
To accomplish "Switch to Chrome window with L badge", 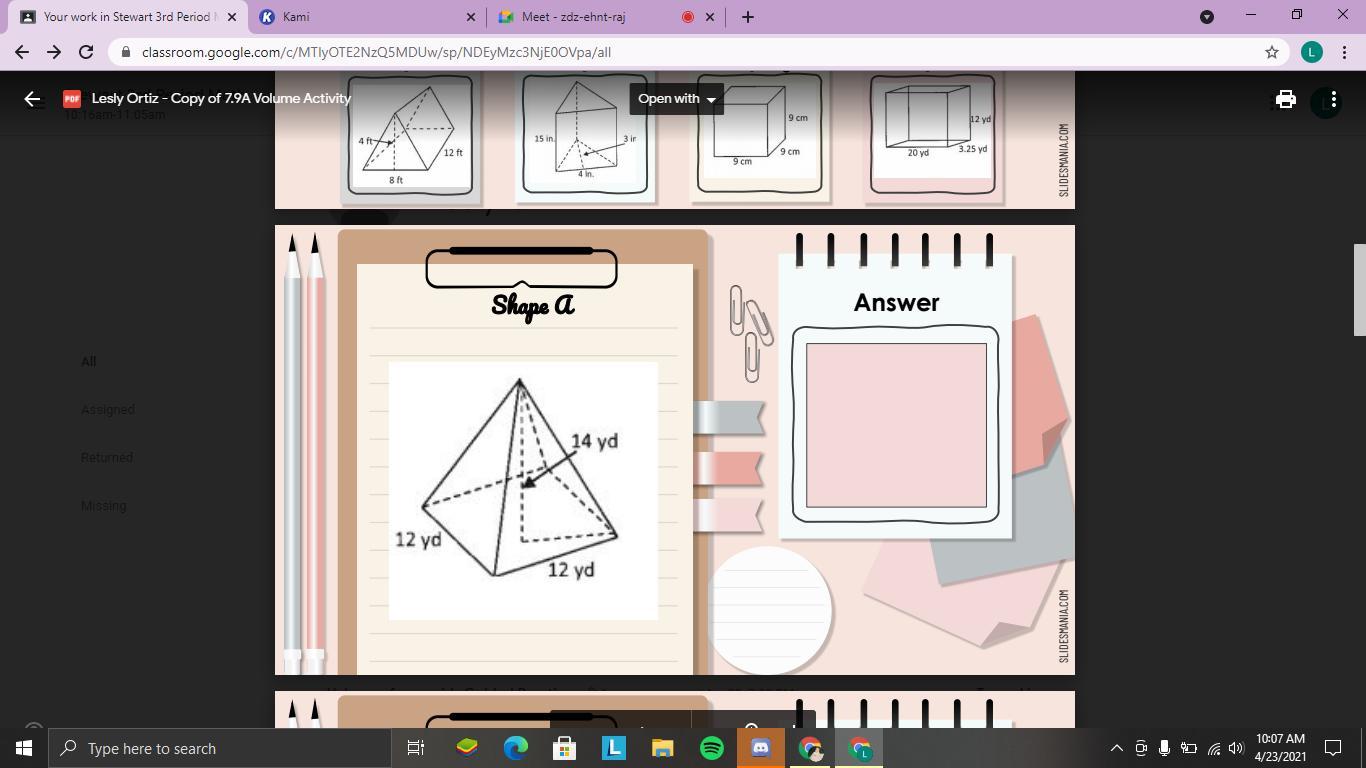I will pyautogui.click(x=859, y=748).
